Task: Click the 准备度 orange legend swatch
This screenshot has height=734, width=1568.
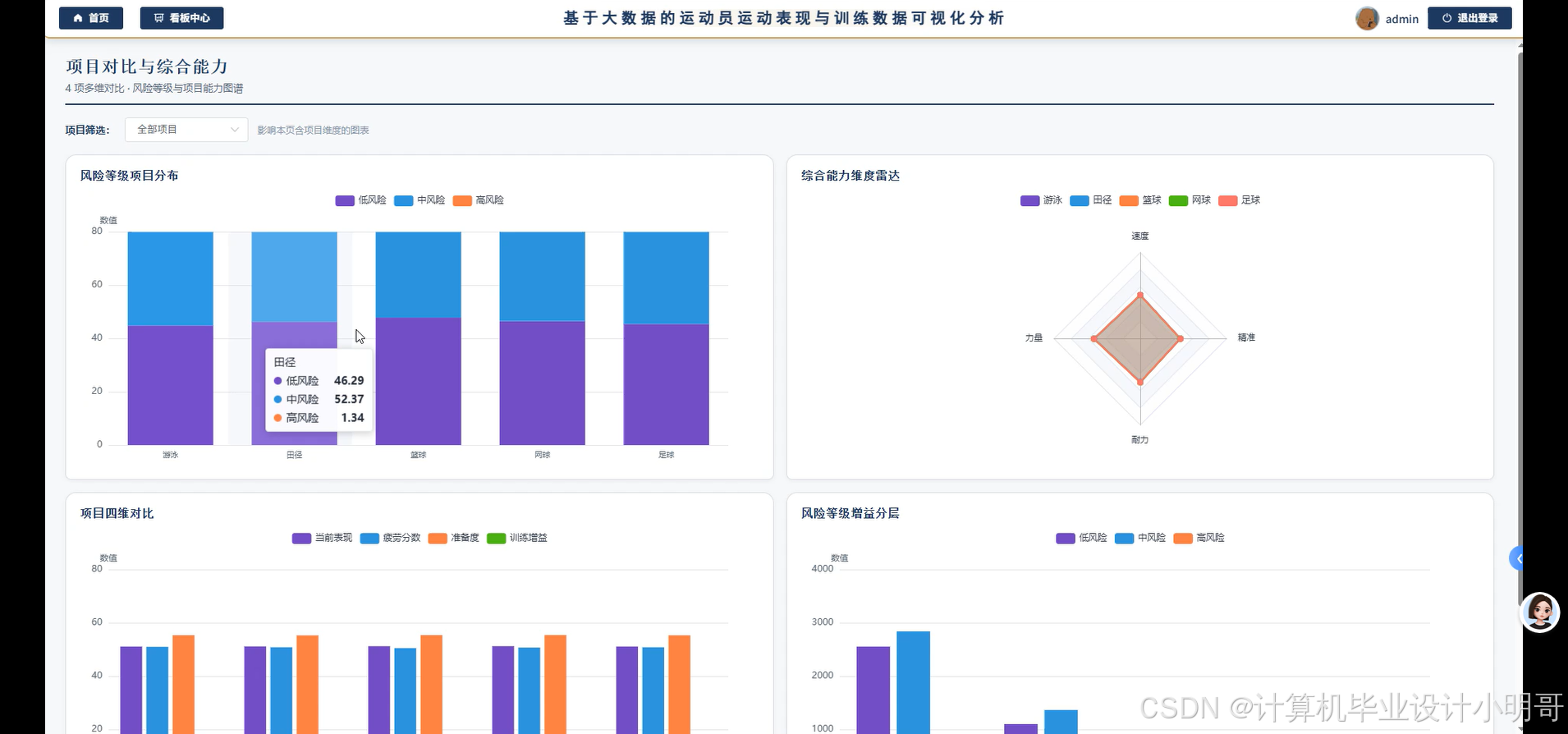Action: coord(438,539)
